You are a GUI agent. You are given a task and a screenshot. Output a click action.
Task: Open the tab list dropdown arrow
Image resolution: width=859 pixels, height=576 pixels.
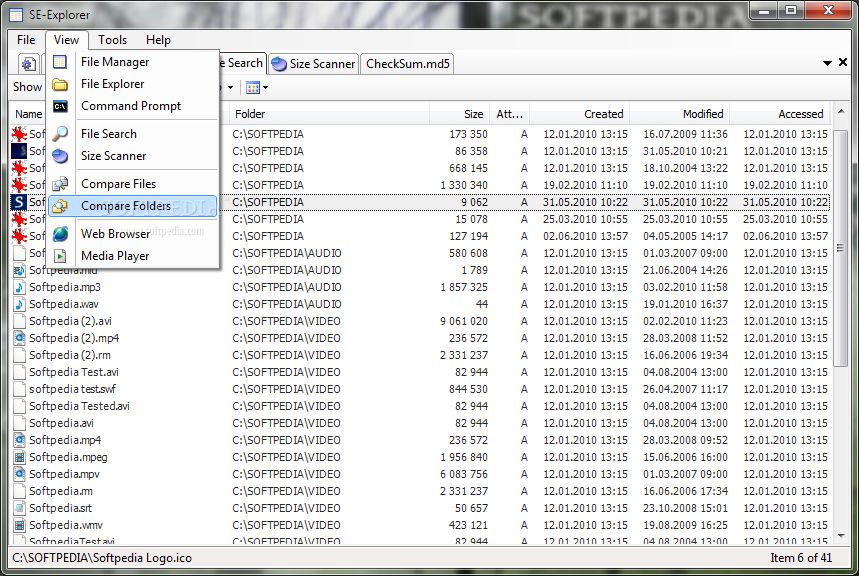point(827,64)
